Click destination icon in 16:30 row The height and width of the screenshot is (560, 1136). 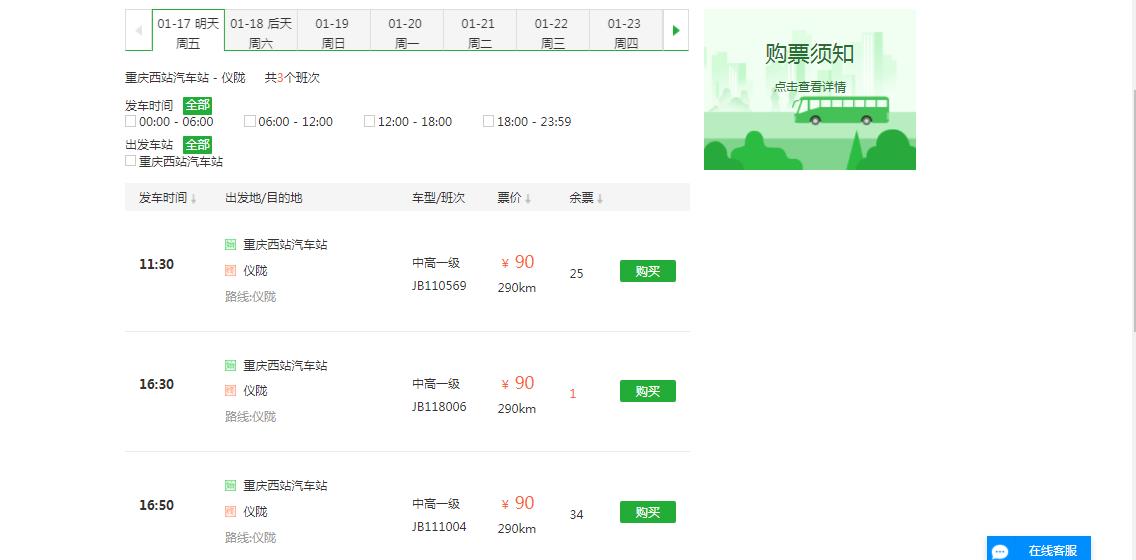click(x=231, y=391)
